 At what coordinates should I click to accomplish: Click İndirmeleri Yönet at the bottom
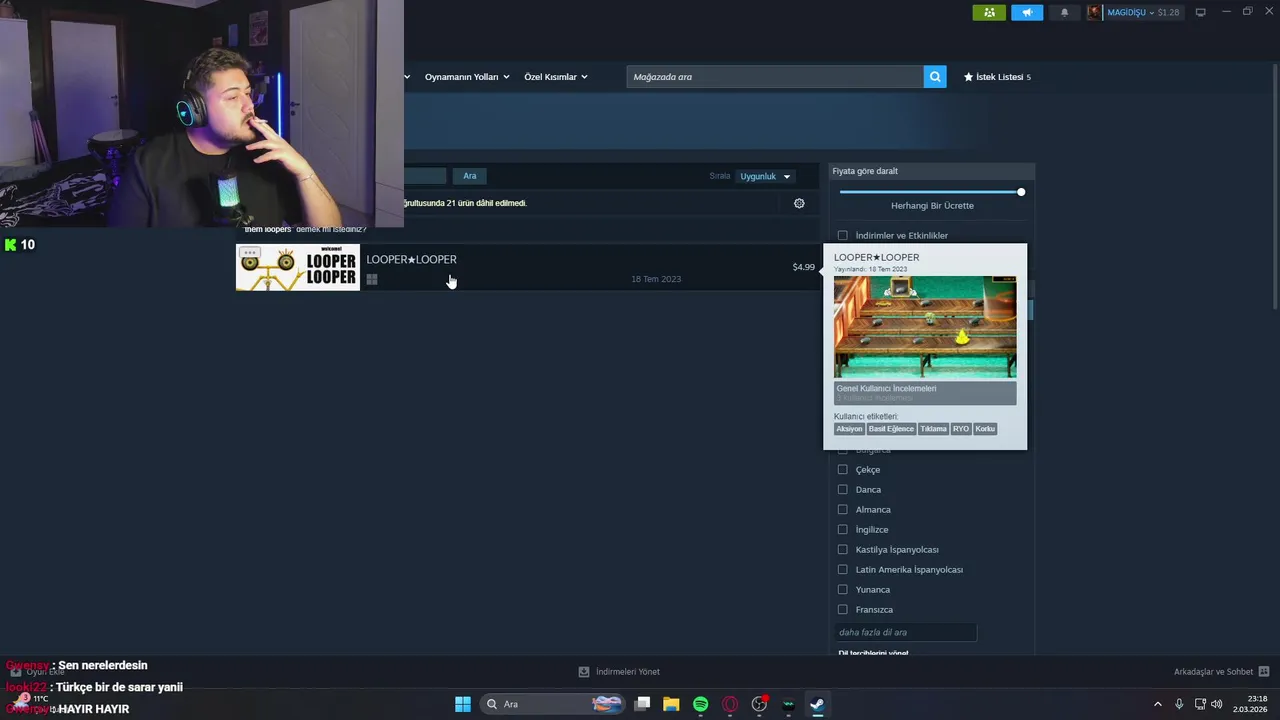pos(628,672)
